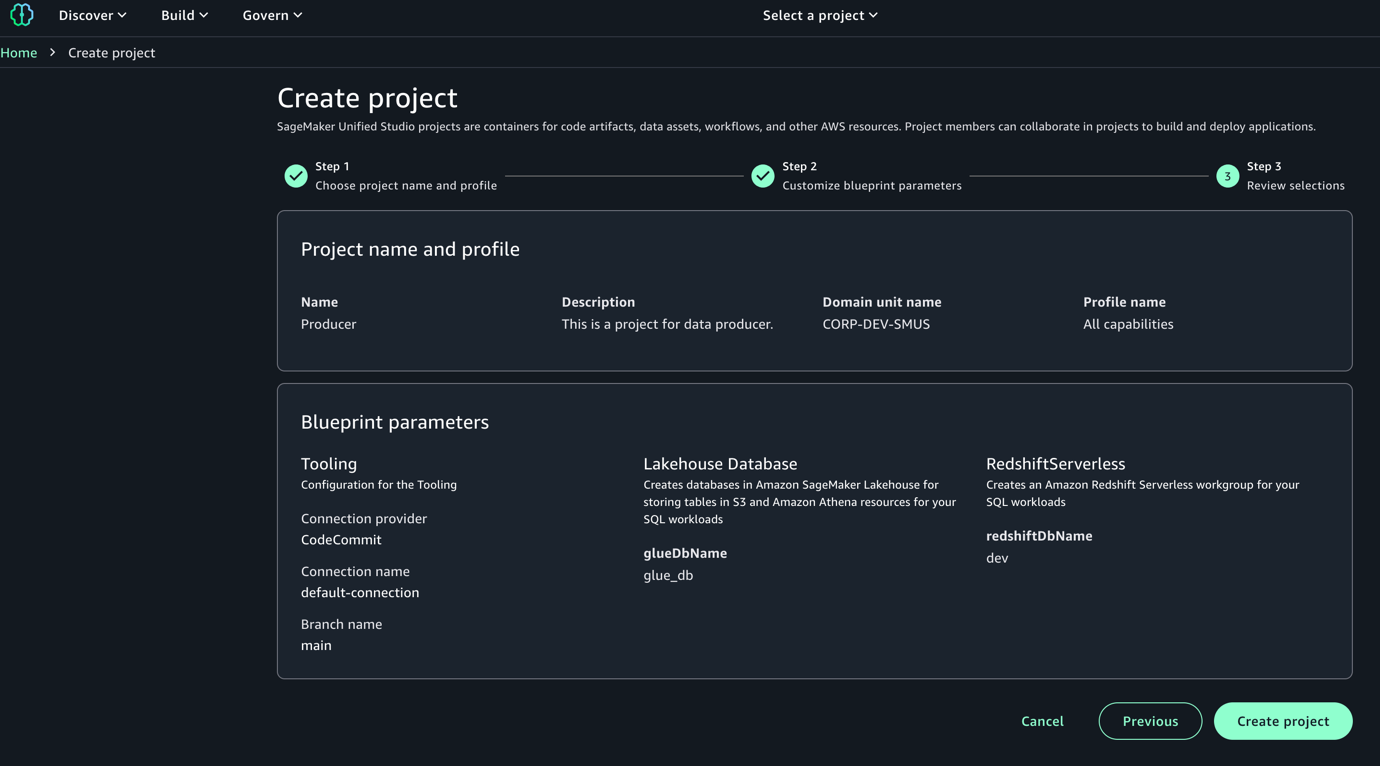Click the Step 2 completed checkmark
The image size is (1380, 766).
762,175
